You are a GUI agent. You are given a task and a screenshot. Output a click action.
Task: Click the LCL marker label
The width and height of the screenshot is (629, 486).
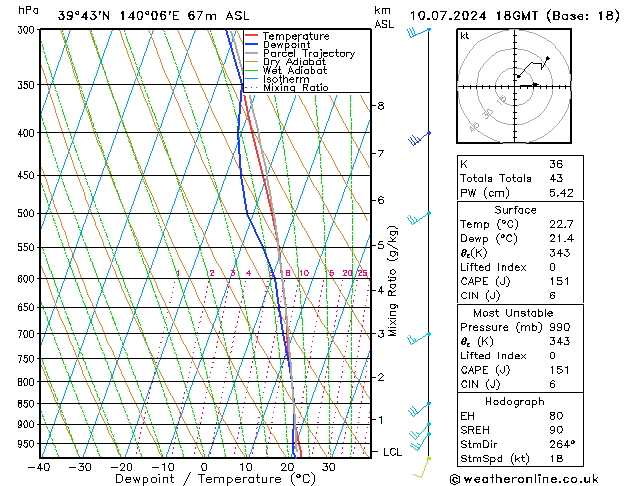click(x=392, y=452)
